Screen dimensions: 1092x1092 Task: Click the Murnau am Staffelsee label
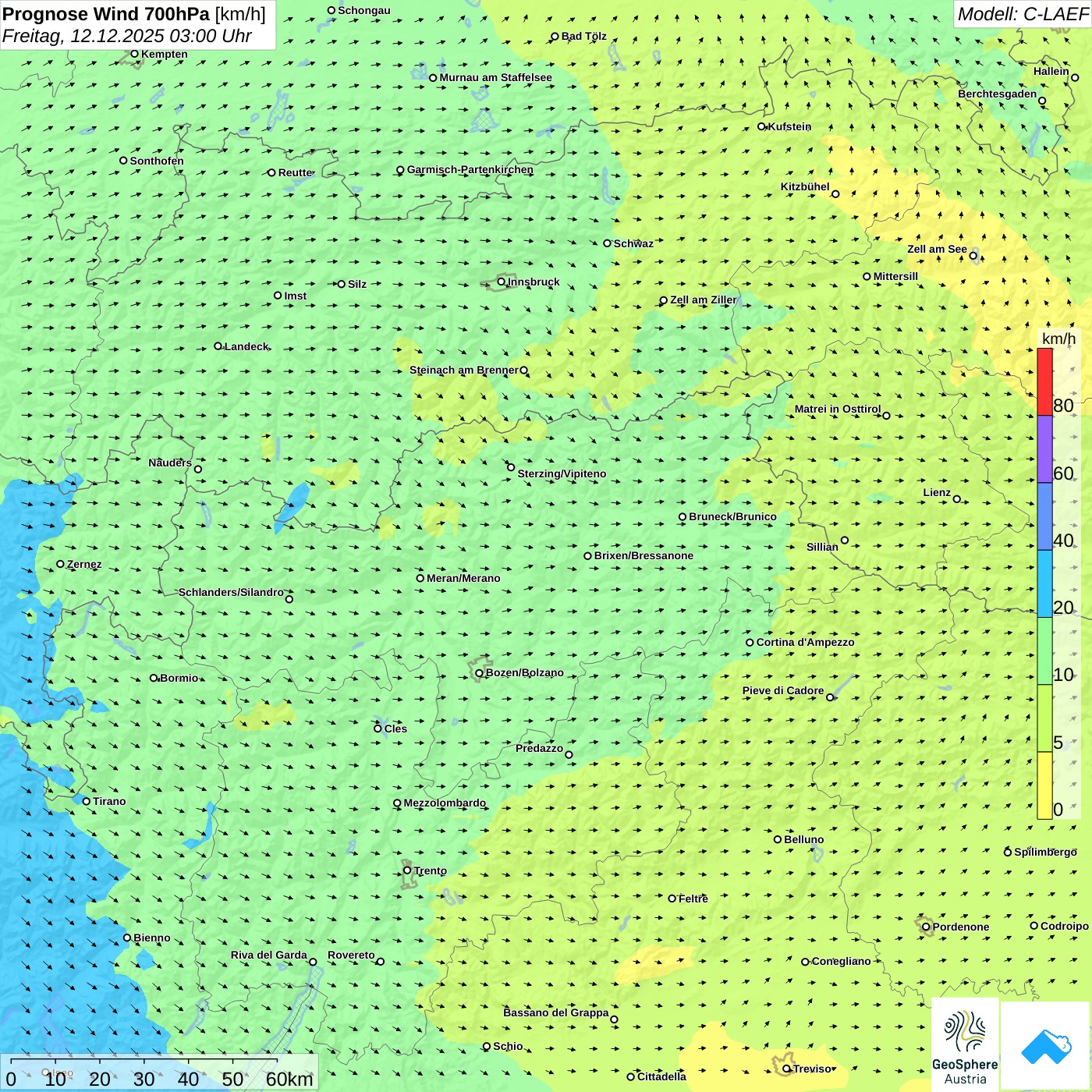pos(495,77)
